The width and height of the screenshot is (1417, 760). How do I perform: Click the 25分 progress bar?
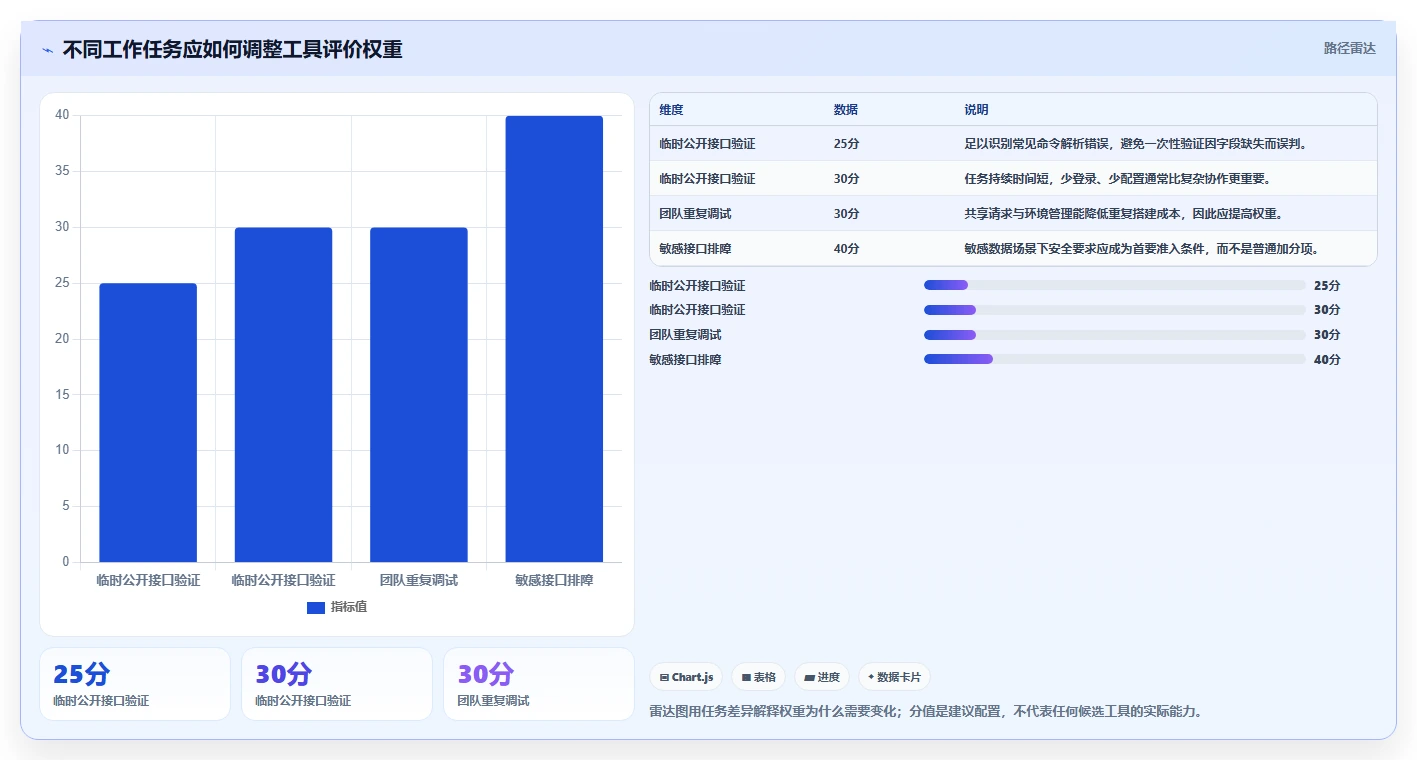click(1115, 285)
